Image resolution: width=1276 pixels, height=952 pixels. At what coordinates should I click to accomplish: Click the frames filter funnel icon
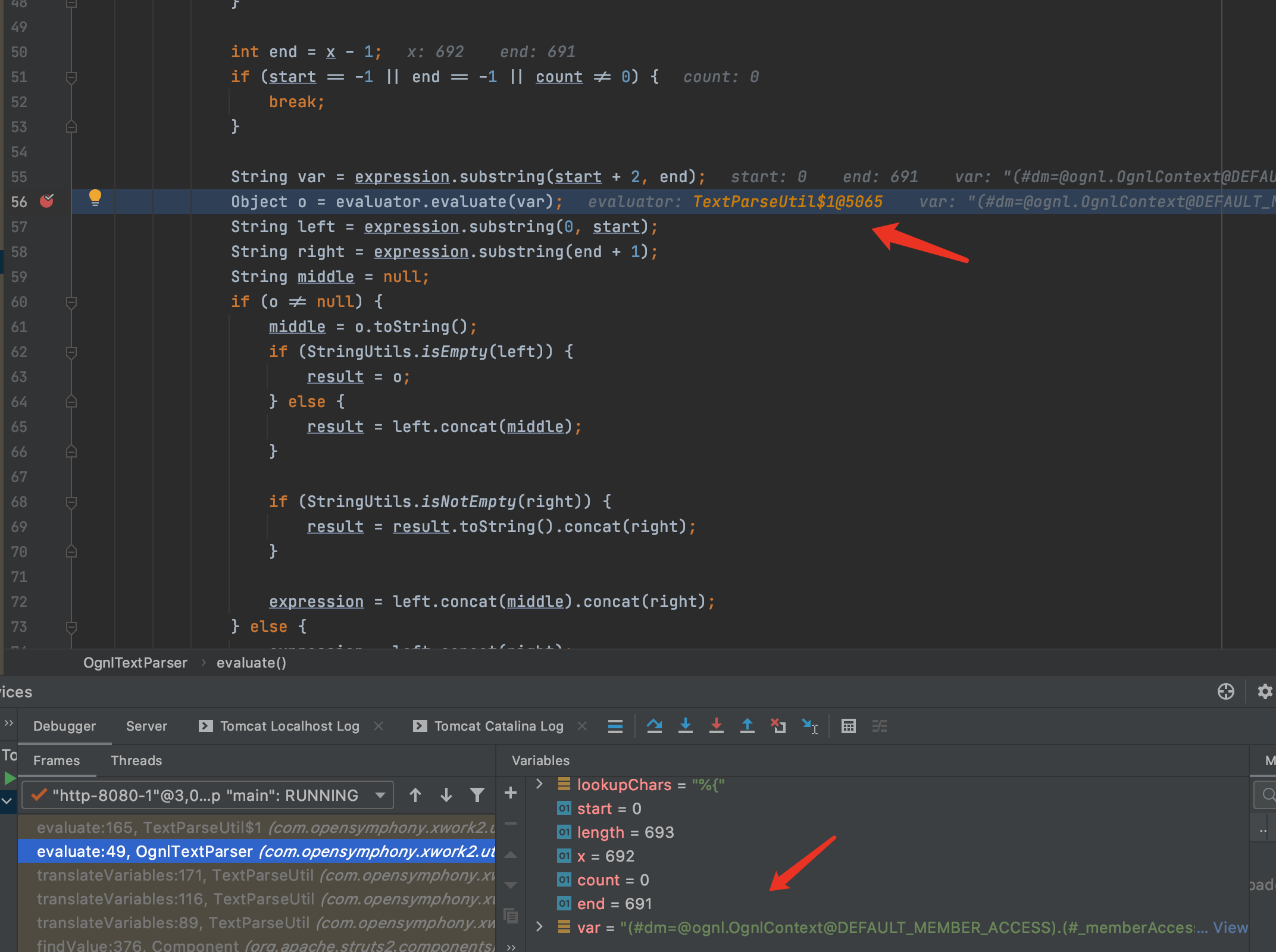(x=477, y=795)
